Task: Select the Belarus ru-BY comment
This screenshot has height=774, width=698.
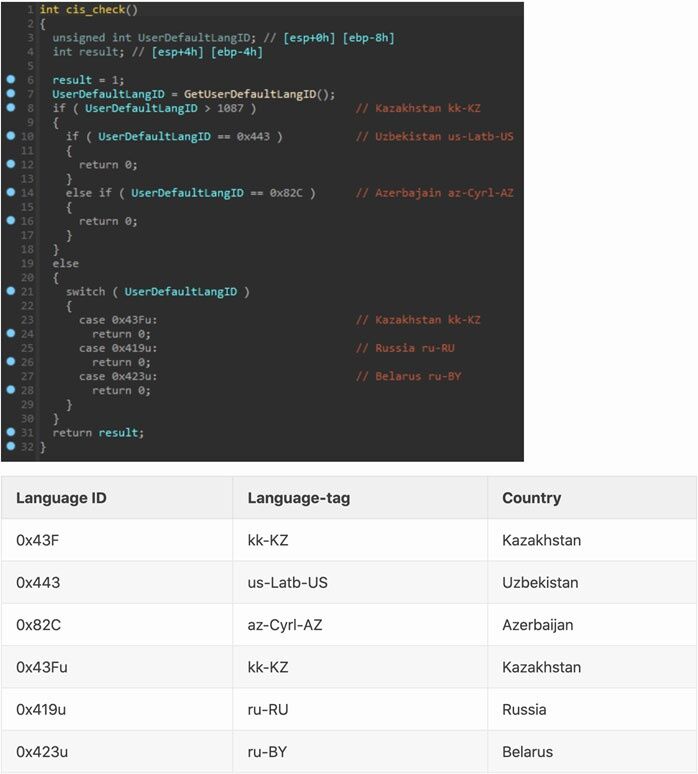Action: pos(409,376)
